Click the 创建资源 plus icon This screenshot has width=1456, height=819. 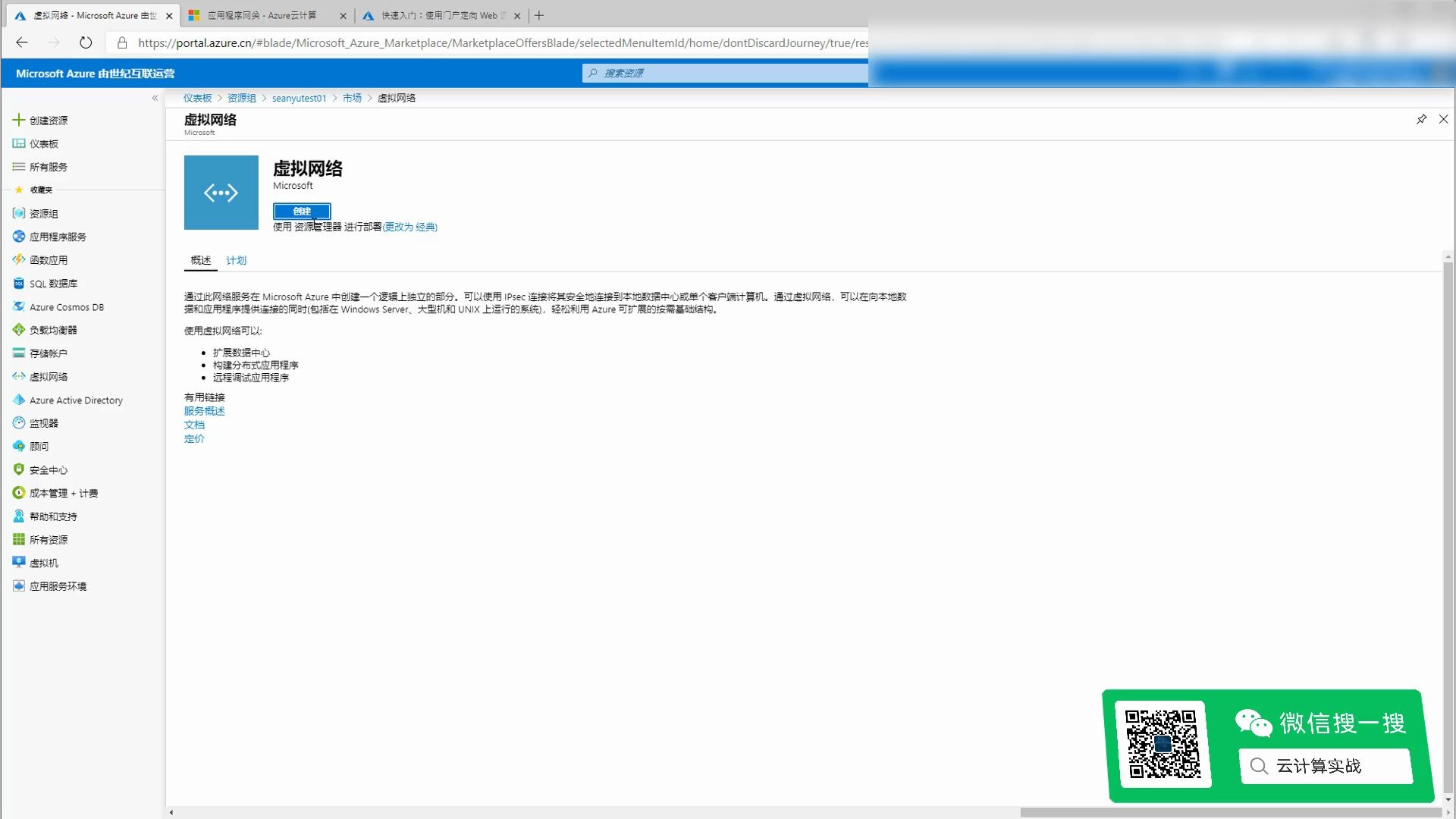pyautogui.click(x=19, y=120)
